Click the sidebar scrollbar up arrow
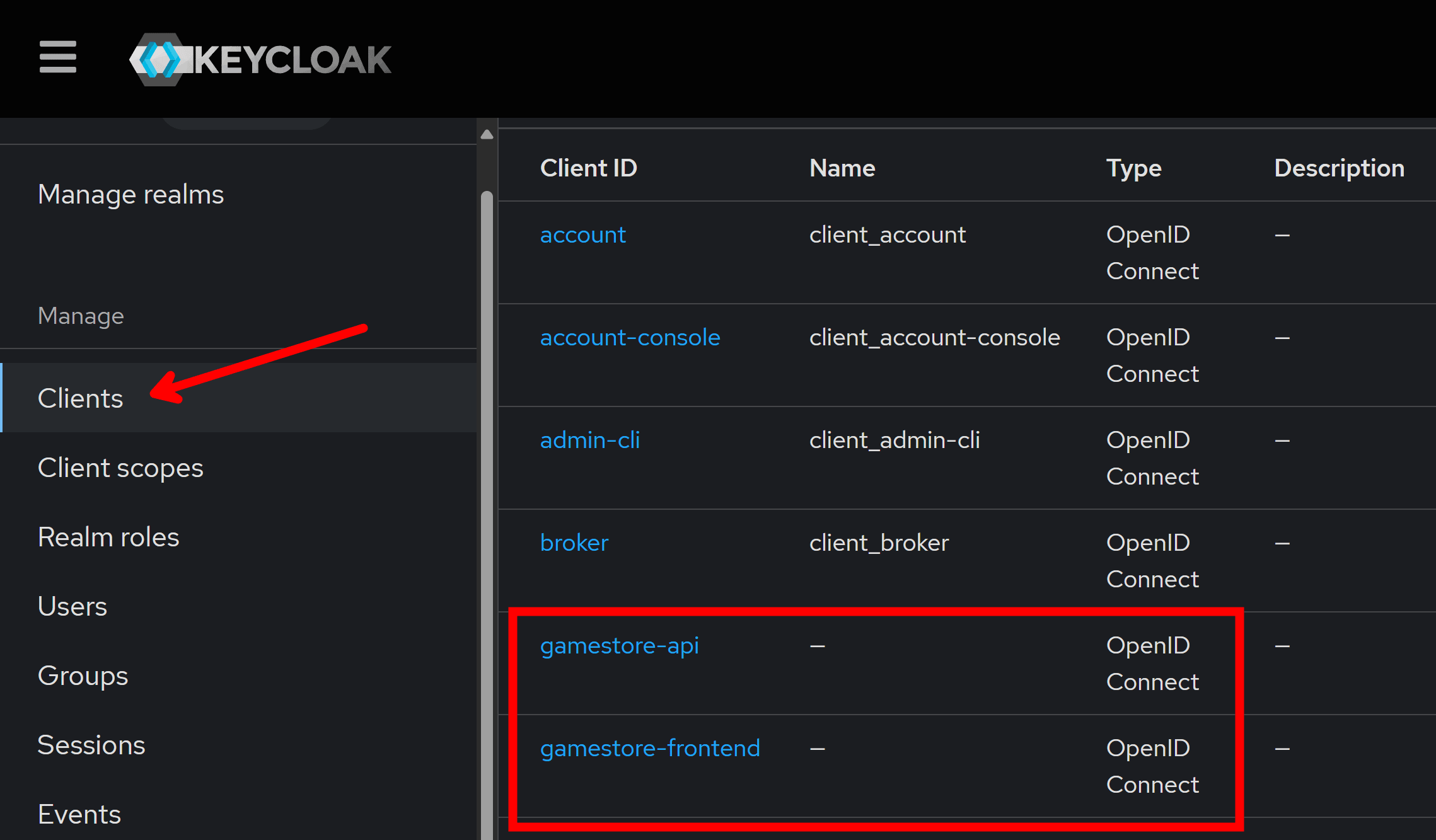Image resolution: width=1436 pixels, height=840 pixels. [487, 134]
